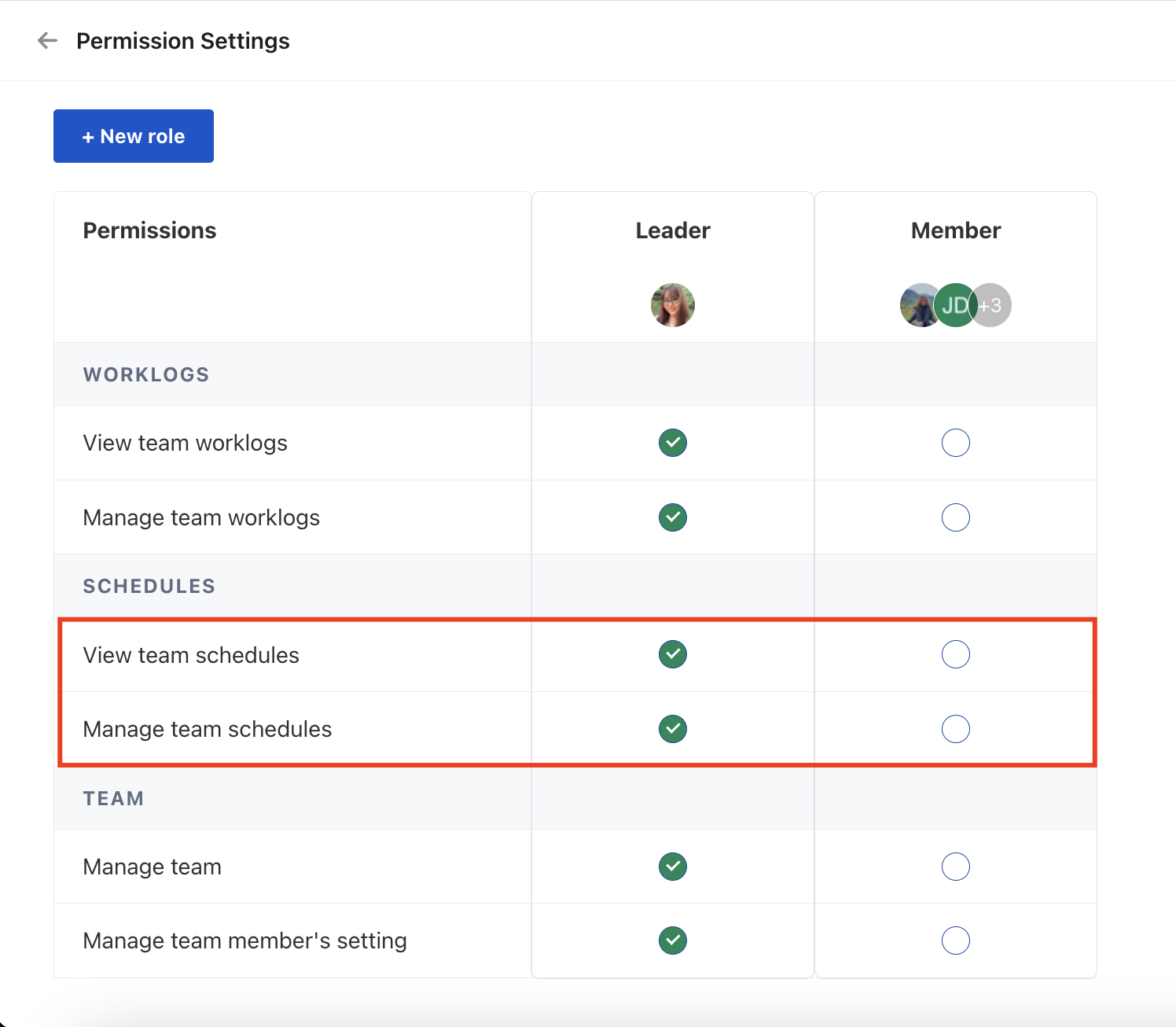
Task: Click the back arrow beside Permission Settings
Action: point(48,41)
